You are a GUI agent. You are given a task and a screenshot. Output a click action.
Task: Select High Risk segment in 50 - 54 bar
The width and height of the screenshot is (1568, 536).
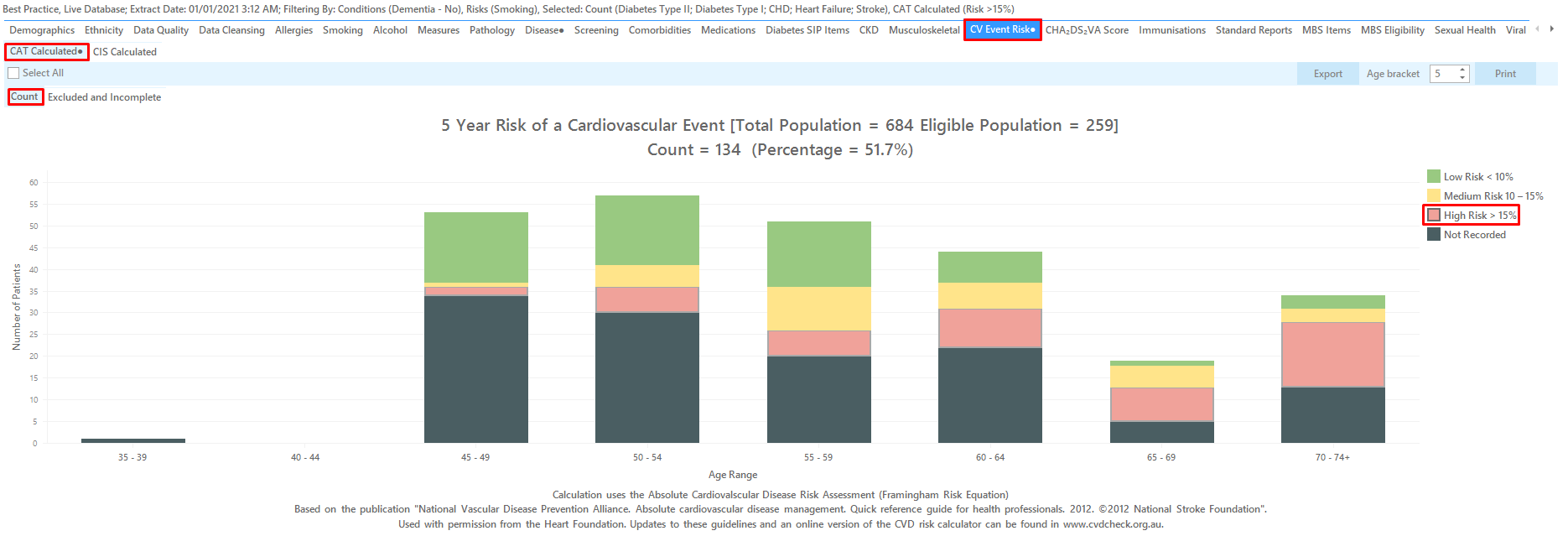(x=646, y=299)
